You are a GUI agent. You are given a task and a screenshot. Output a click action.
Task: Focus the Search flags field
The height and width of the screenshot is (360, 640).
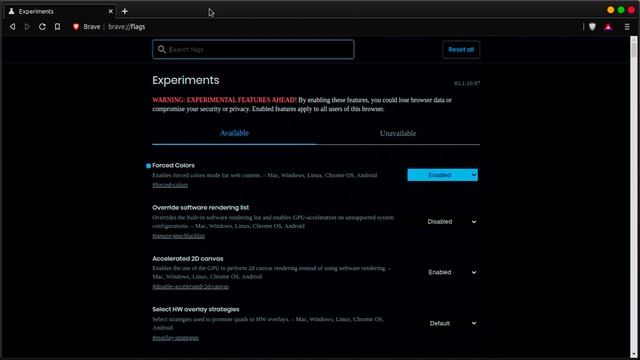[x=253, y=49]
